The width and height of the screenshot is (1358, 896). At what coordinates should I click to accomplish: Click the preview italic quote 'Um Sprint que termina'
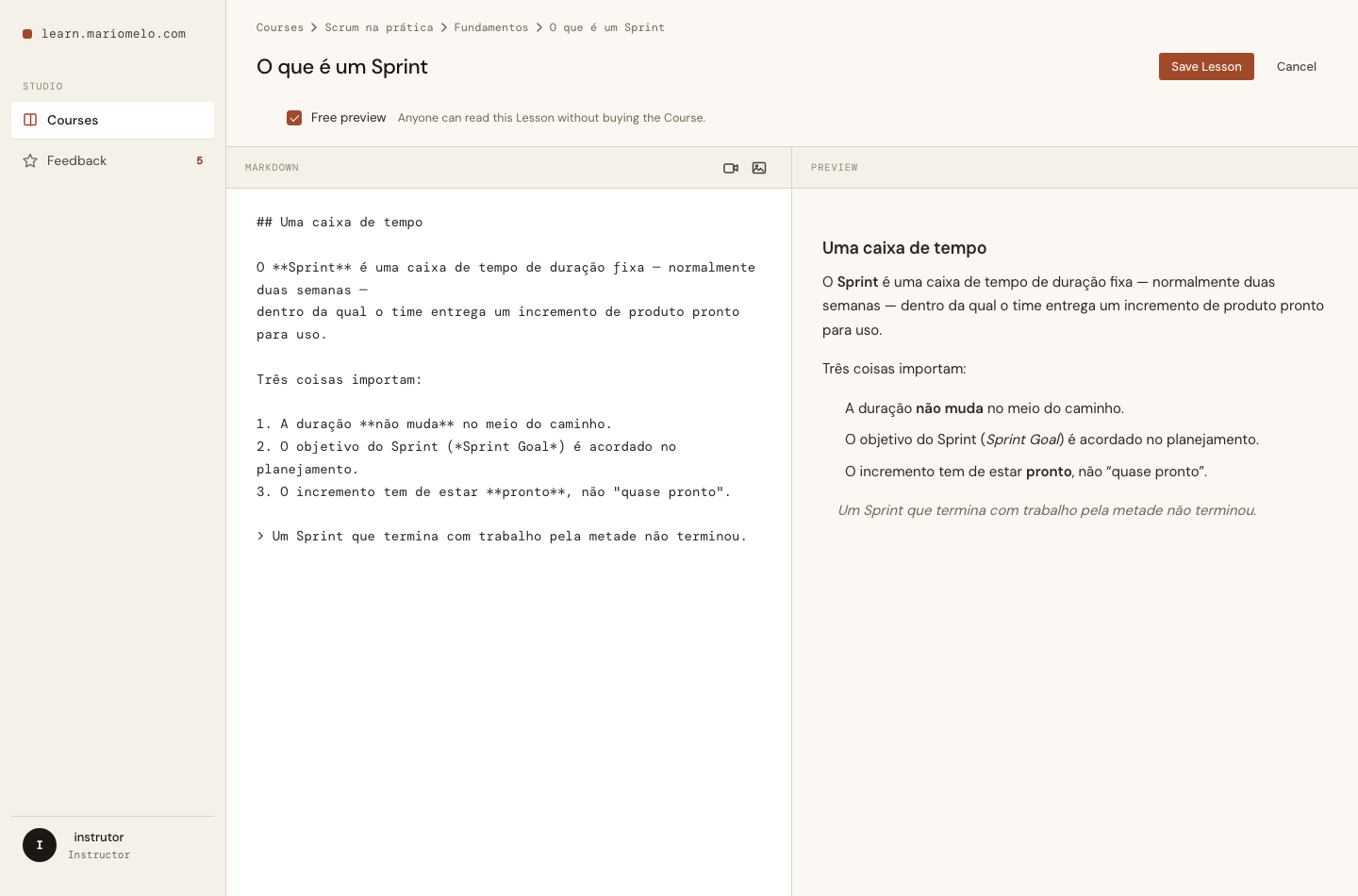pyautogui.click(x=1047, y=510)
